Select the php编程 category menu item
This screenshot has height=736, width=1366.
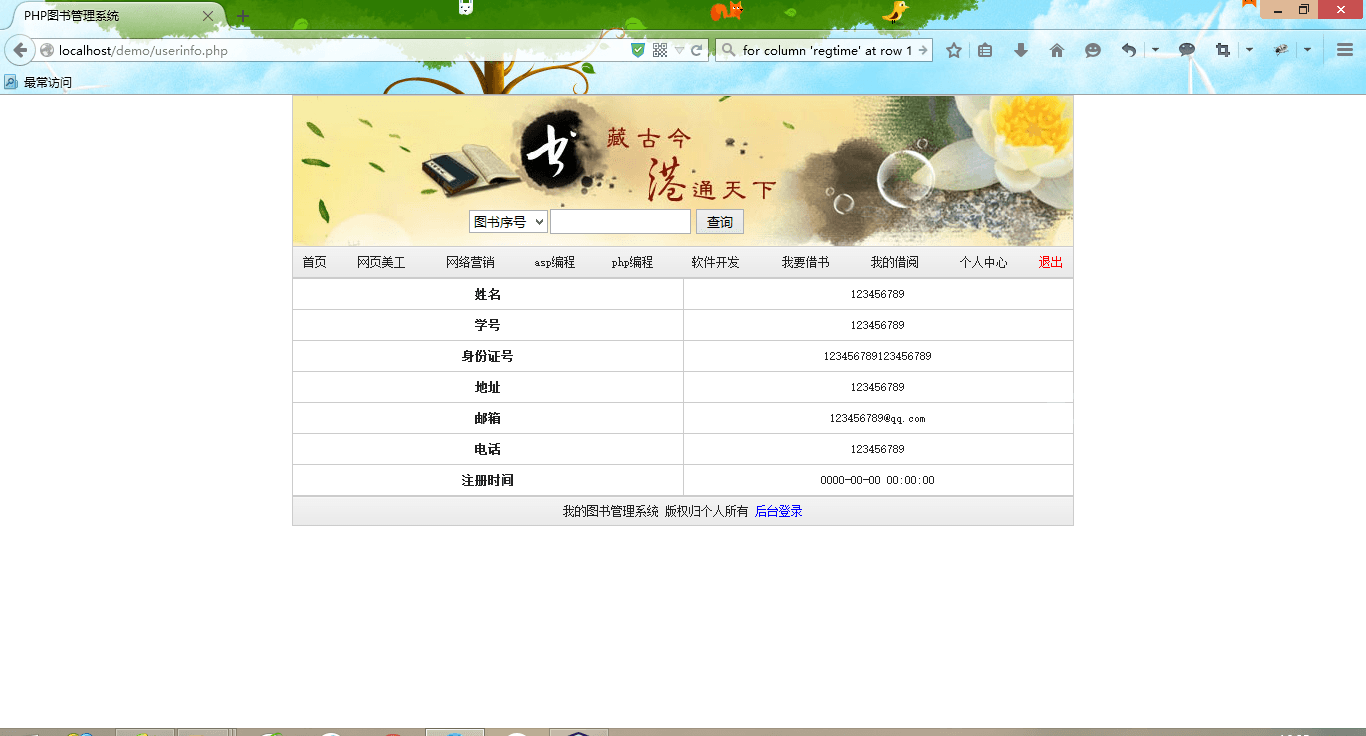632,263
